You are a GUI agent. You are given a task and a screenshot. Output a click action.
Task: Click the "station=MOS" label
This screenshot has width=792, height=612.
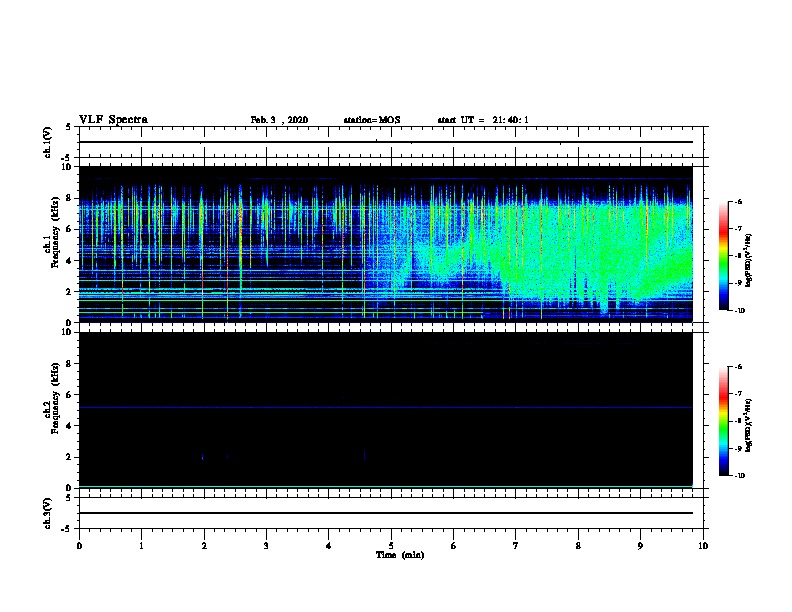click(x=372, y=120)
